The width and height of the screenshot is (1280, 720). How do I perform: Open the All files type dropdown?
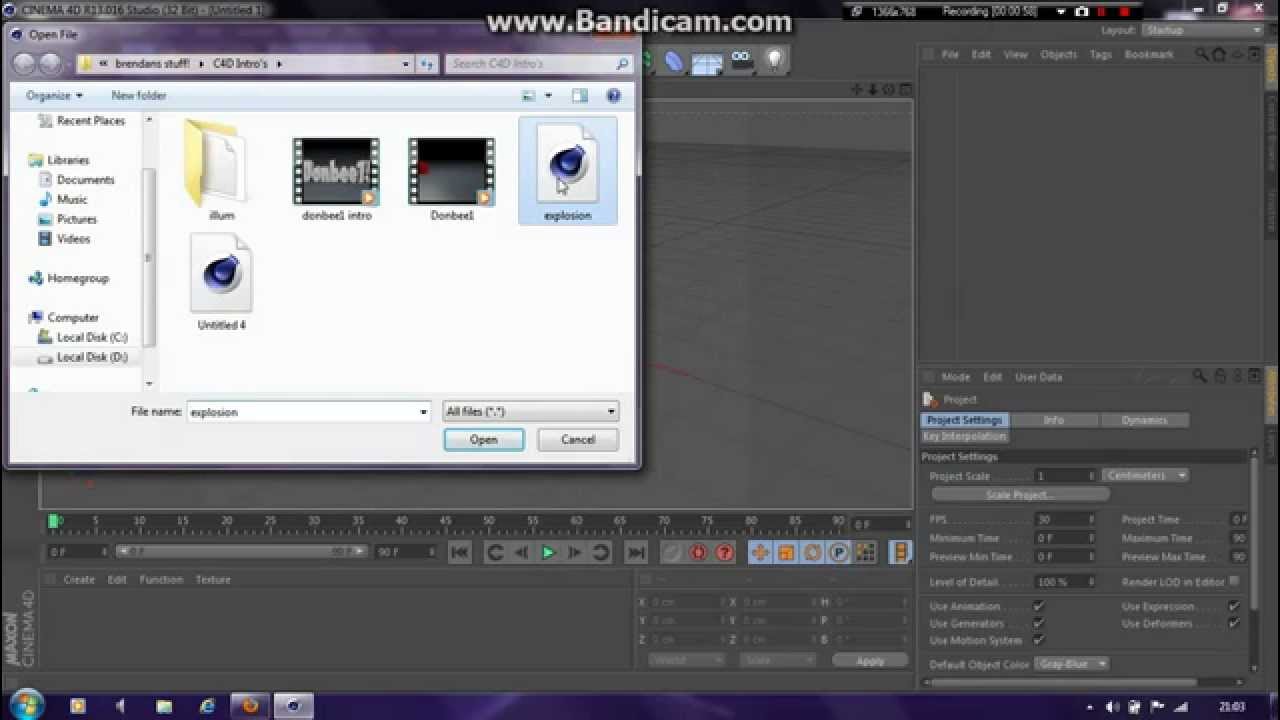(530, 412)
